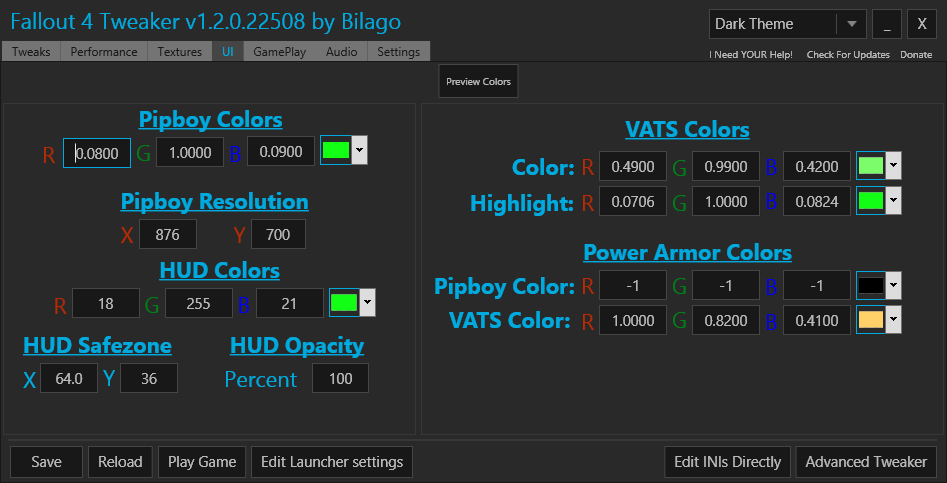Image resolution: width=947 pixels, height=483 pixels.
Task: Click the Pipboy Colors heading
Action: 210,120
